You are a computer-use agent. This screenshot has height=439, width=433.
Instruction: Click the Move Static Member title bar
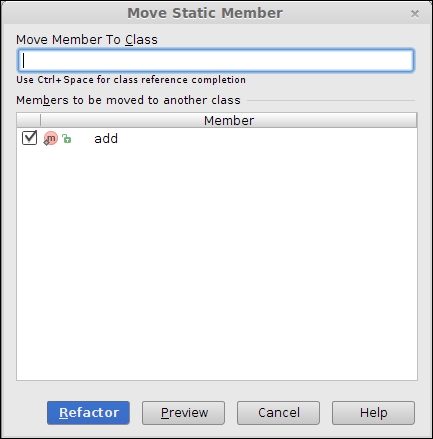[205, 13]
